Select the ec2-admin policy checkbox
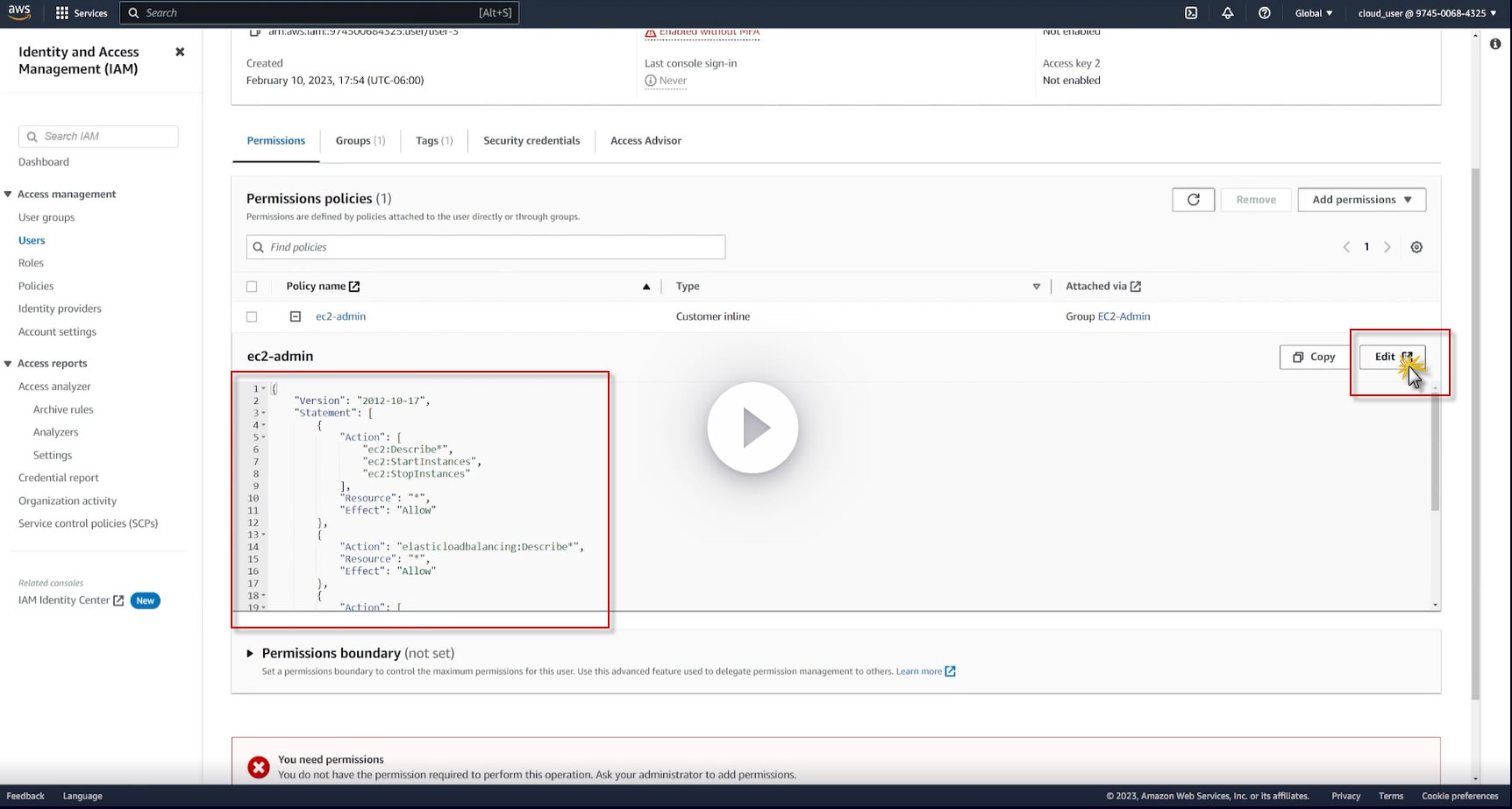 point(252,316)
